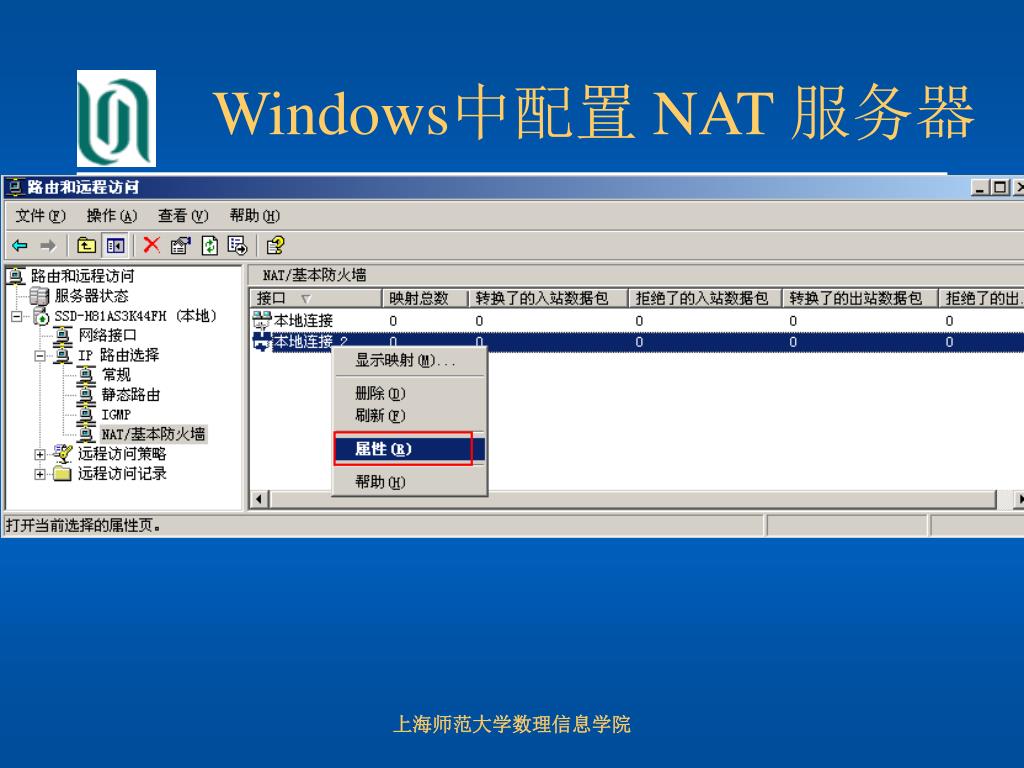Choose 显示映射(M)... in context menu
This screenshot has height=768, width=1024.
[409, 360]
